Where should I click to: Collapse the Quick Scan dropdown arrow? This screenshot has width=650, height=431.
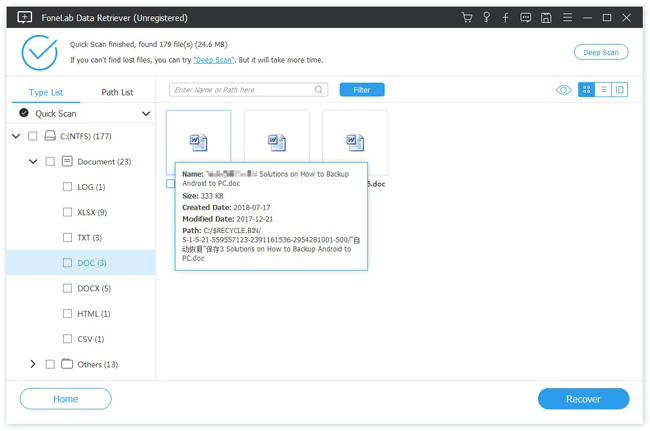point(146,114)
